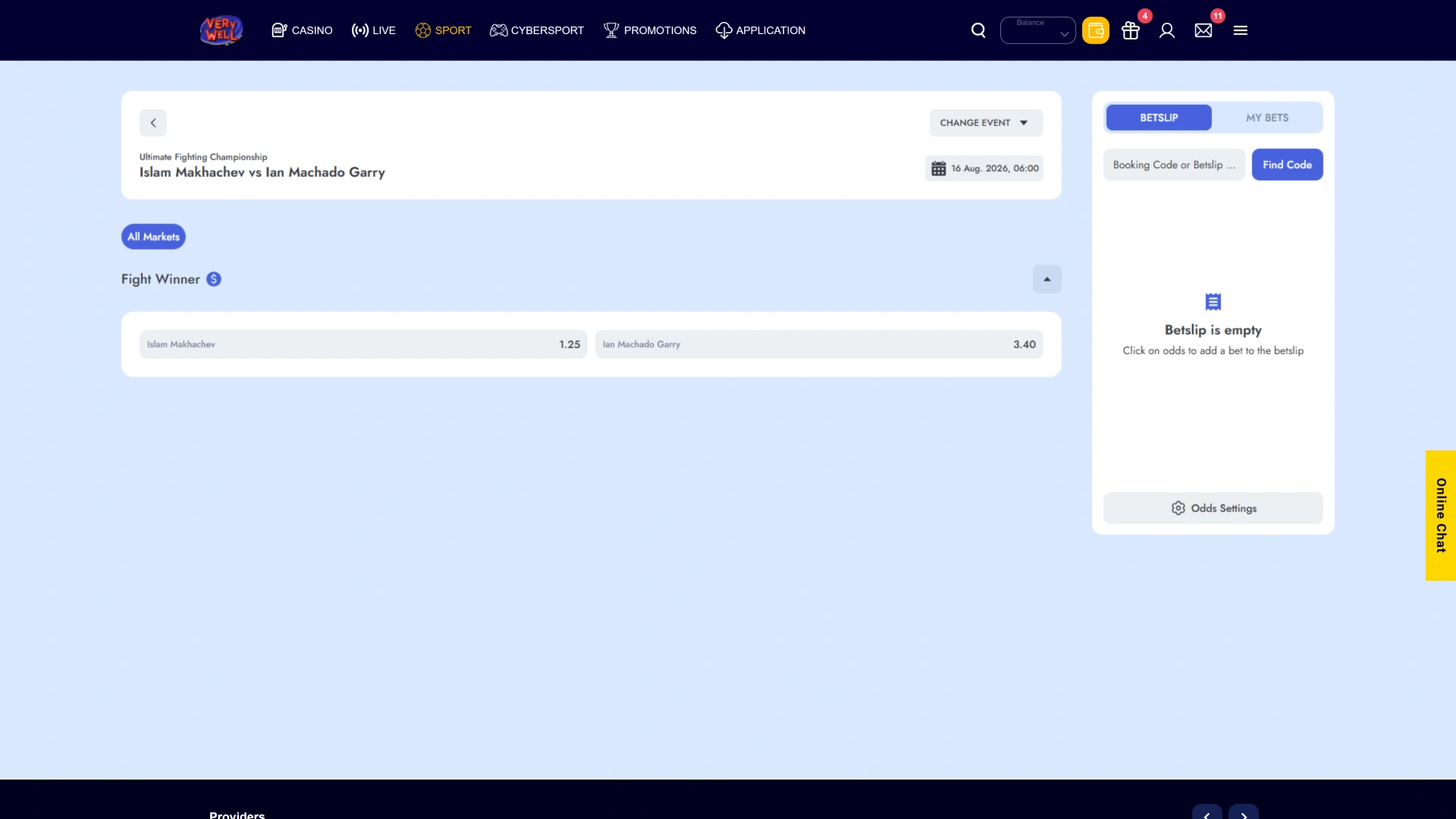Click the dollar icon next to Fight Winner
Viewport: 1456px width, 819px height.
coord(214,279)
